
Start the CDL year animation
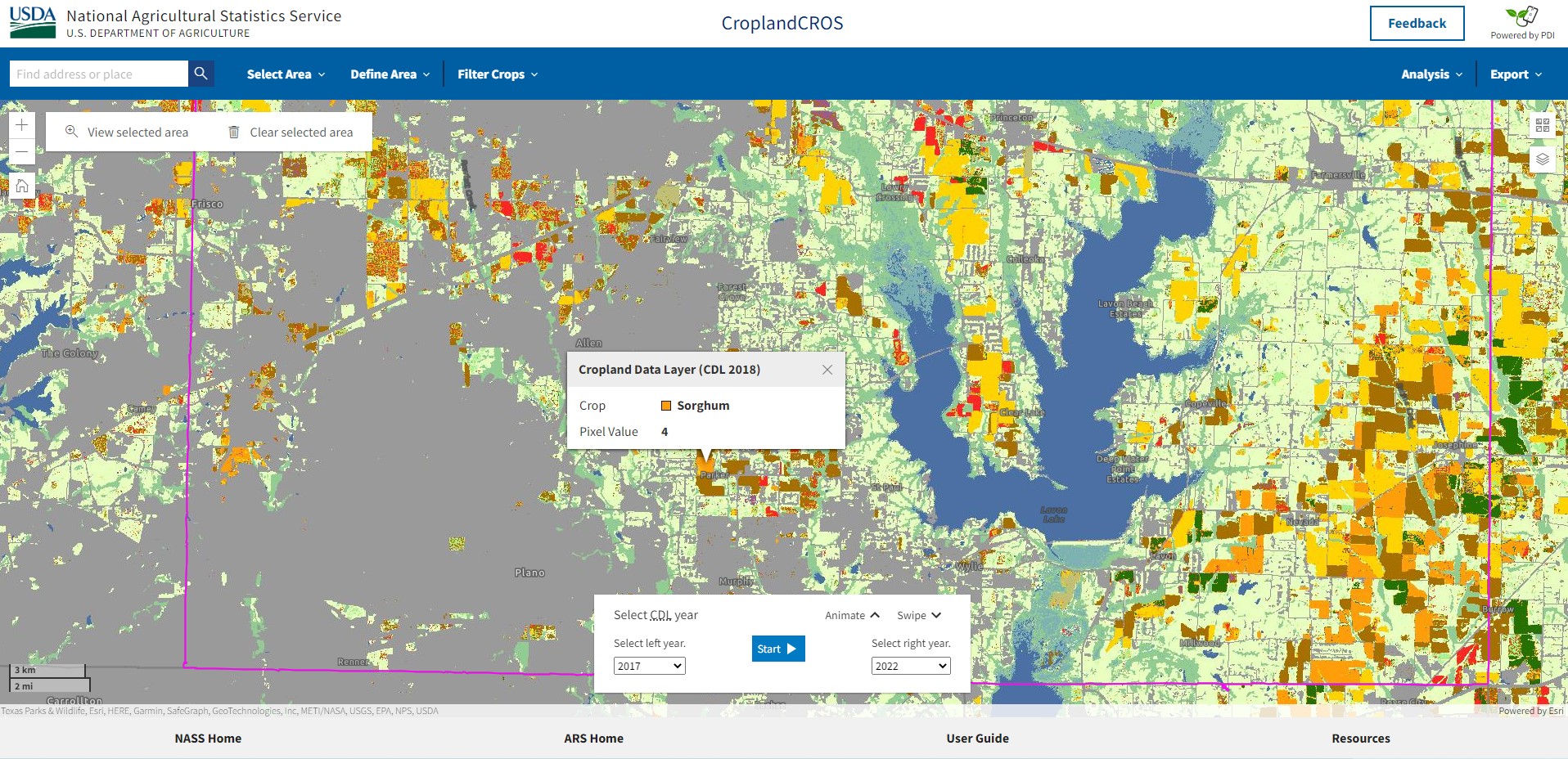coord(778,649)
